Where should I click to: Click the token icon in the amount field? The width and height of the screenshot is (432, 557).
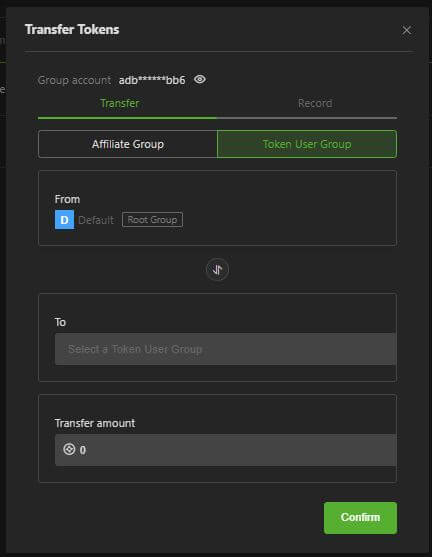coord(69,449)
